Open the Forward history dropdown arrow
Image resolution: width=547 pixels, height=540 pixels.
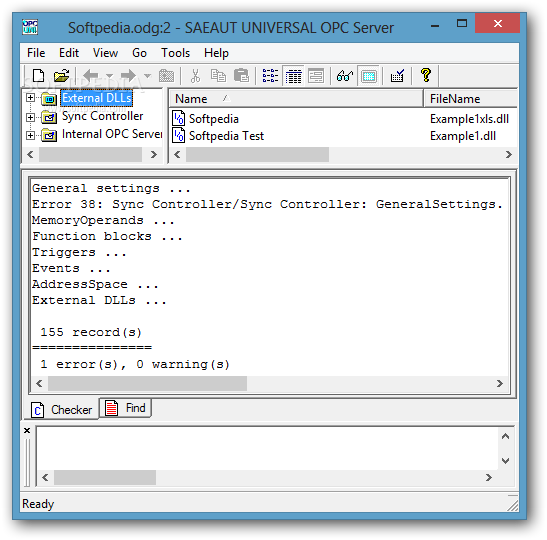pyautogui.click(x=147, y=76)
